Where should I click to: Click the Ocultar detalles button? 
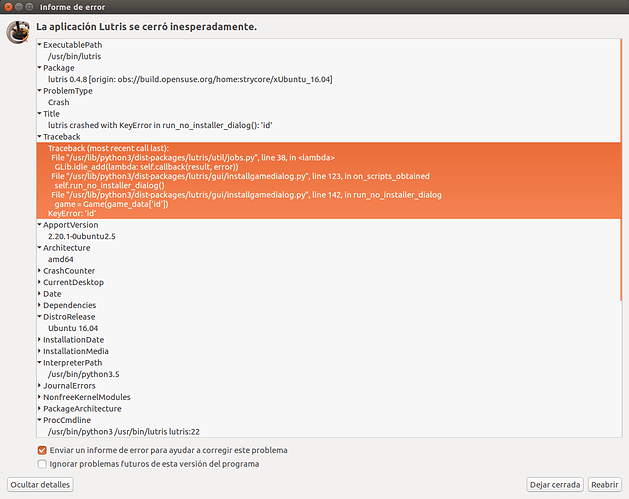[40, 485]
